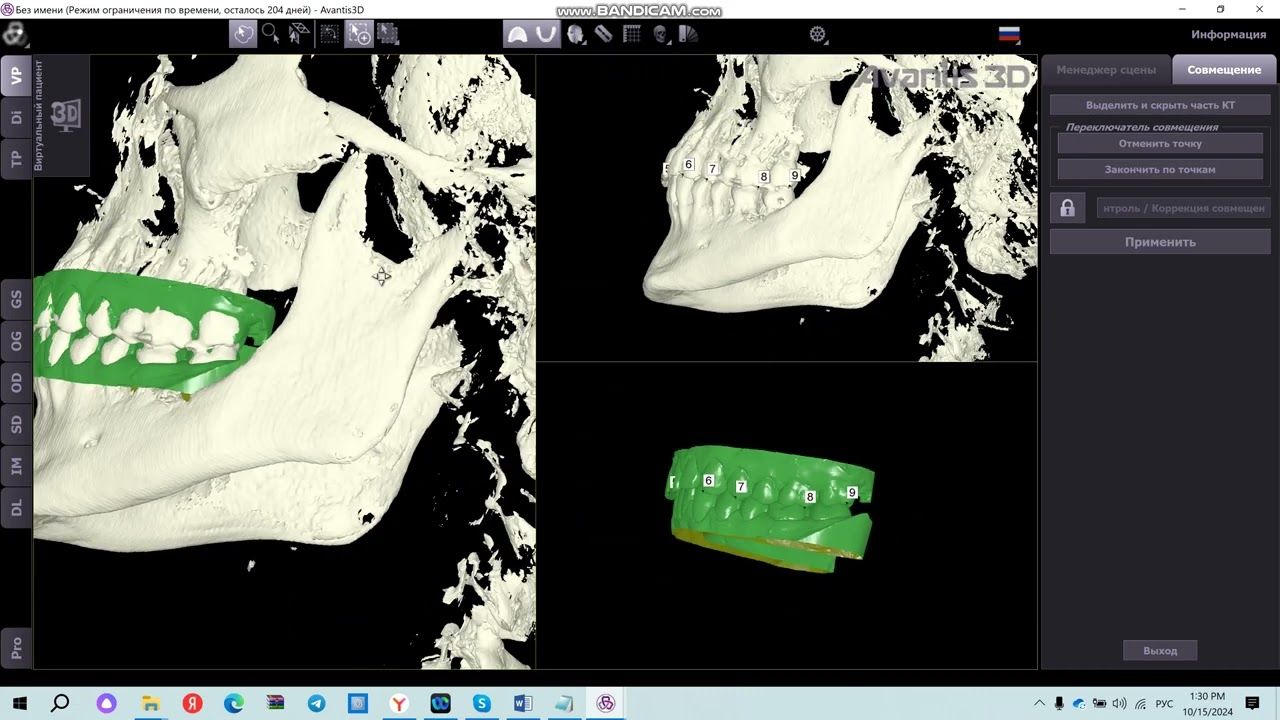Open Telegram from the taskbar

(316, 704)
